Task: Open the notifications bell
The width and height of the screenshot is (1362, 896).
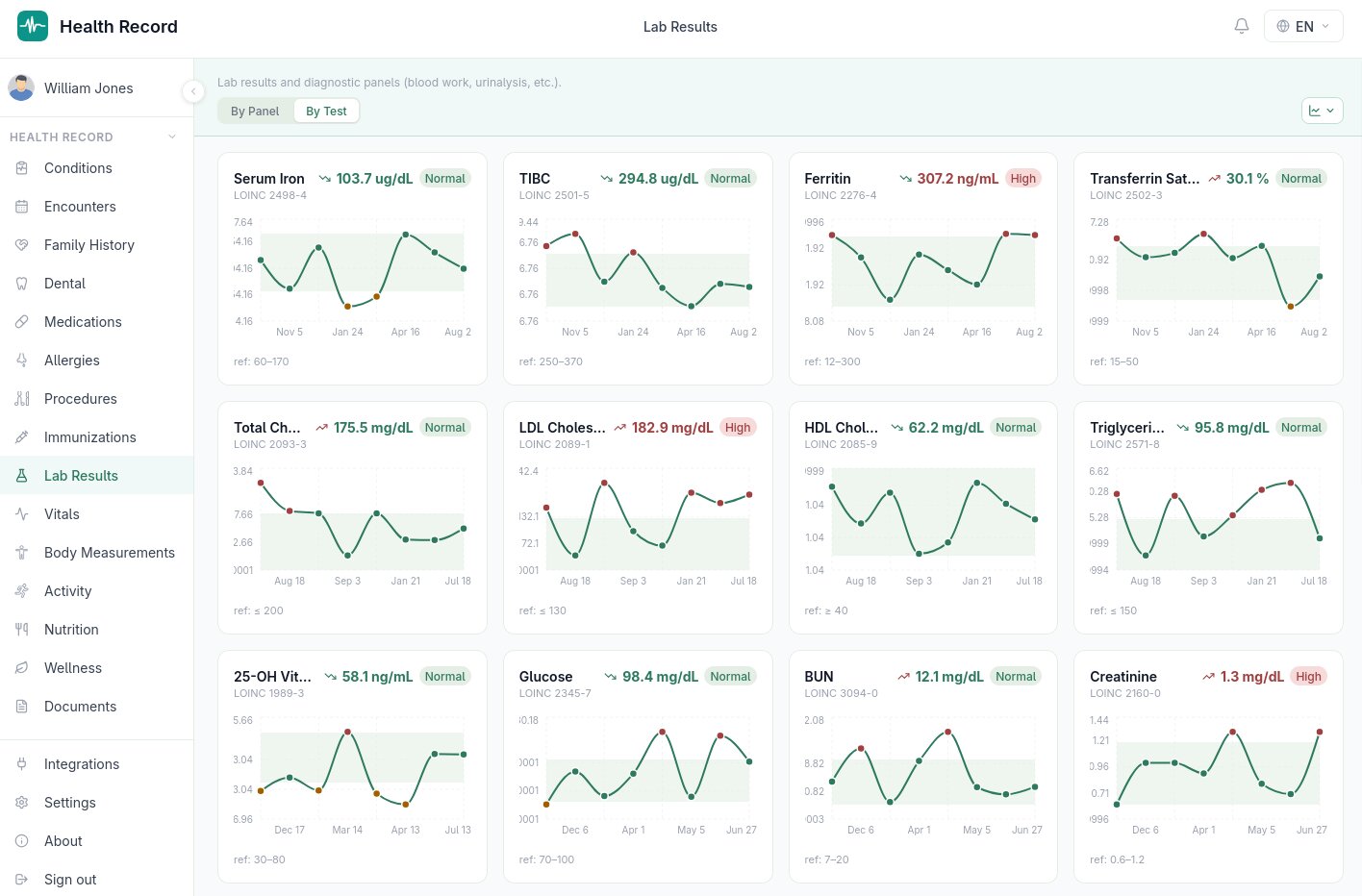Action: [x=1242, y=26]
